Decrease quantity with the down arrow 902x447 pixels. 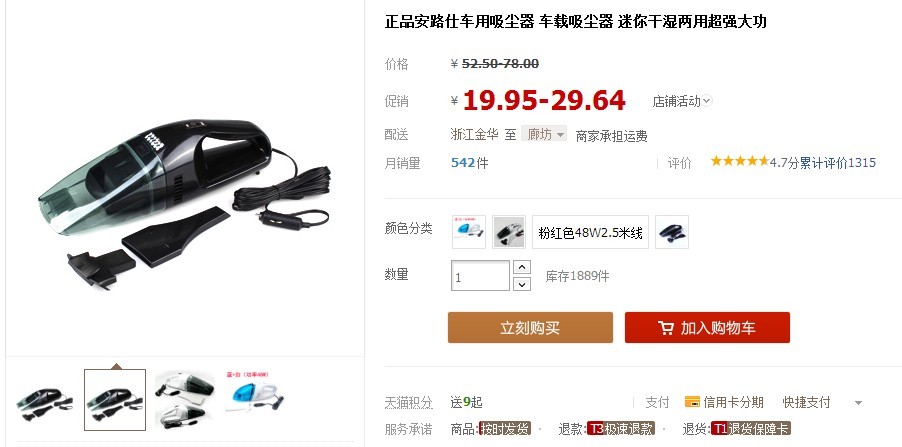coord(521,284)
